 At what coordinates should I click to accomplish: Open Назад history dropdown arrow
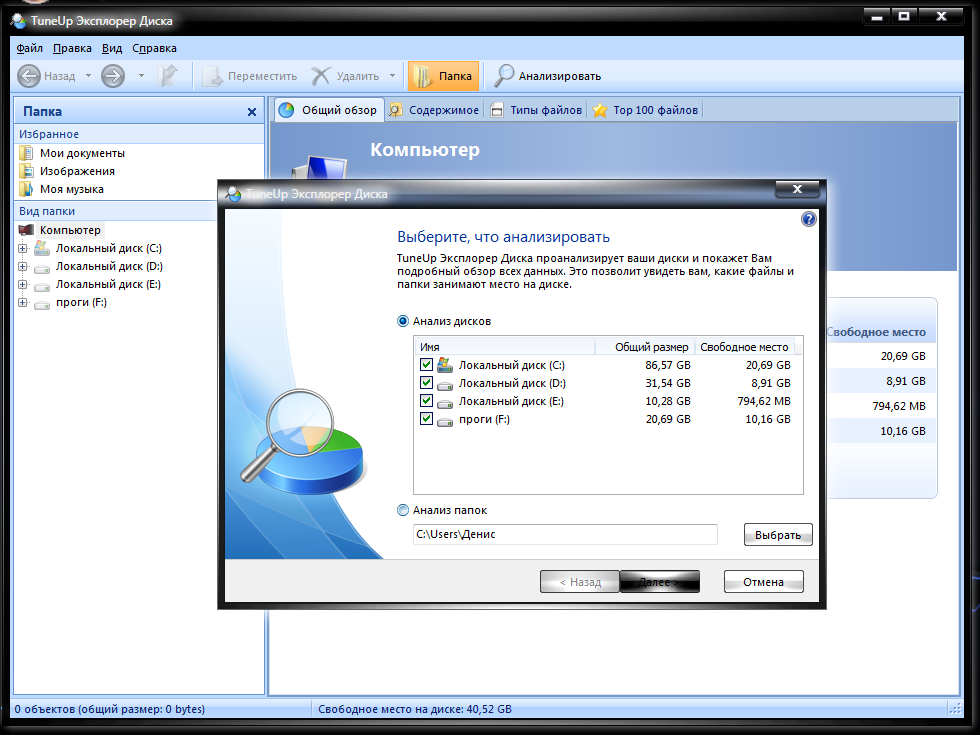click(88, 76)
